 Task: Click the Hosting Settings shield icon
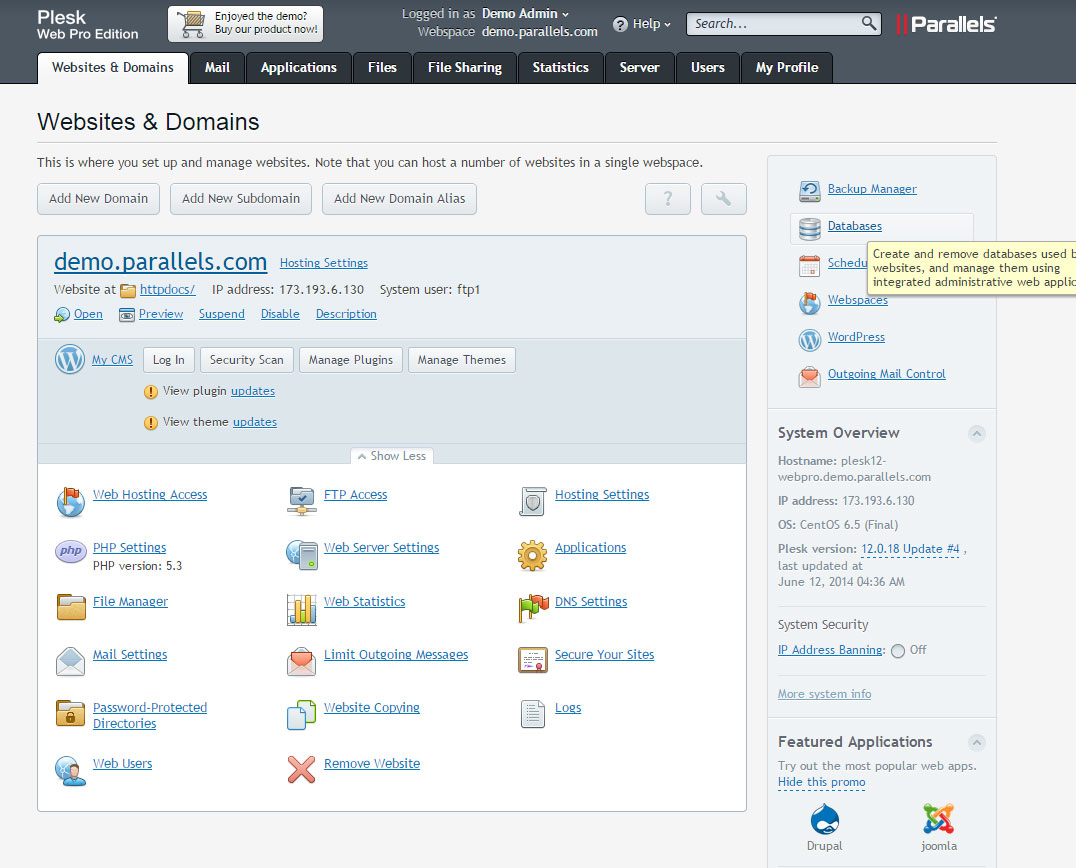pos(533,502)
